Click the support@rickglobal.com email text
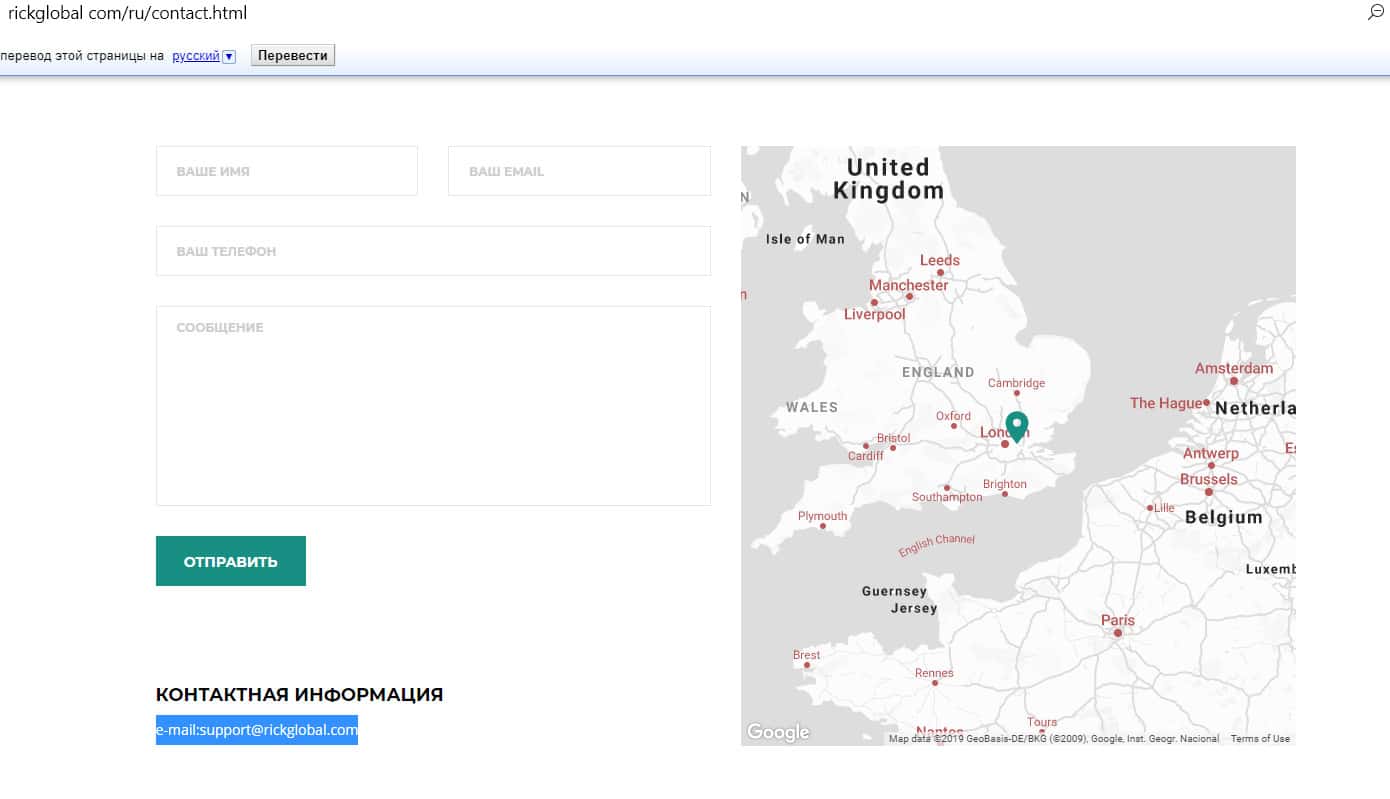This screenshot has height=799, width=1390. 279,730
